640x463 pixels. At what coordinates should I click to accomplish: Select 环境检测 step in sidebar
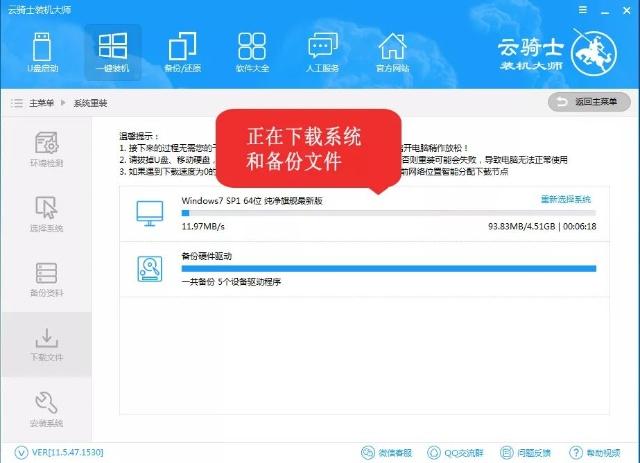pyautogui.click(x=46, y=149)
